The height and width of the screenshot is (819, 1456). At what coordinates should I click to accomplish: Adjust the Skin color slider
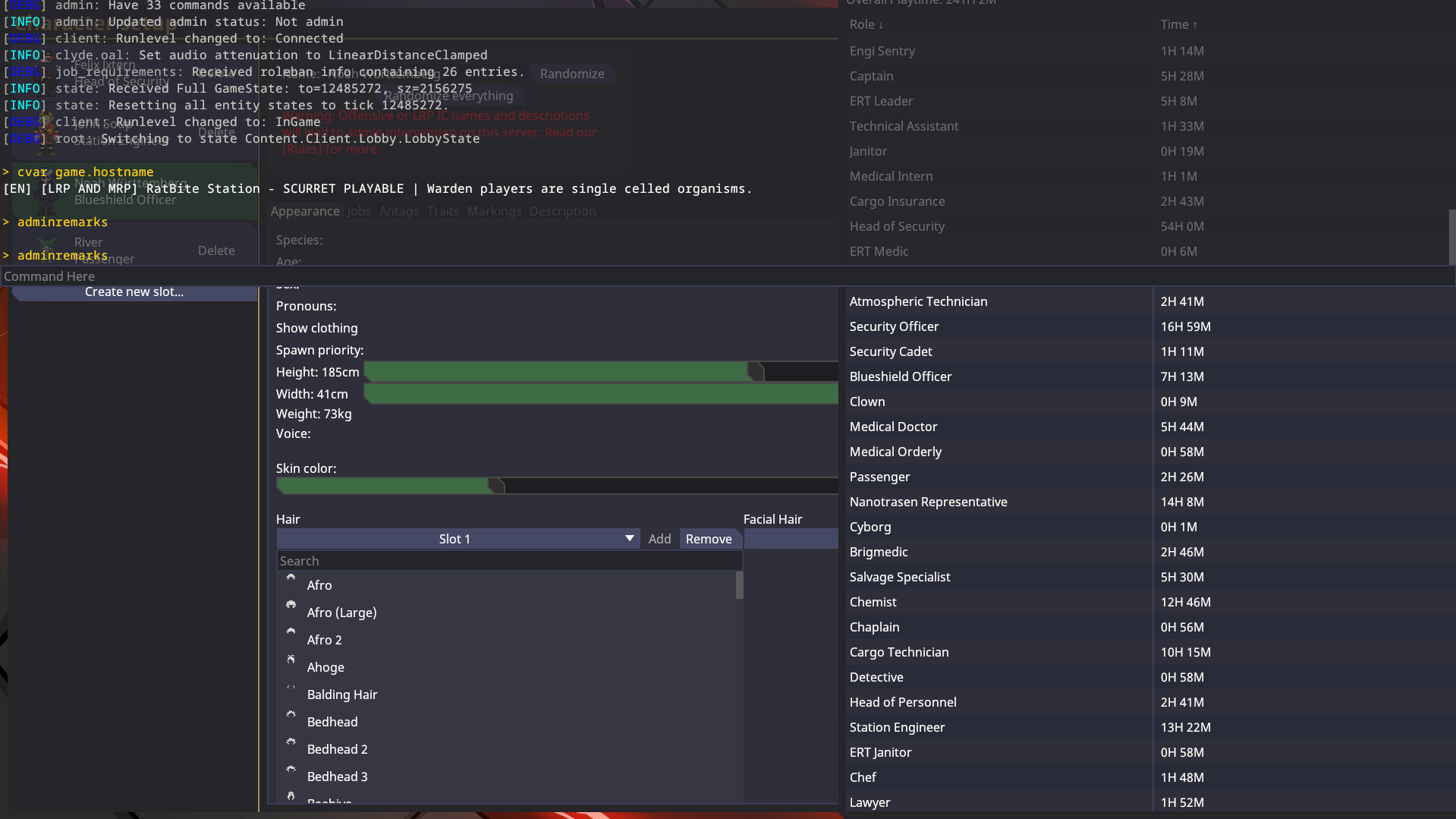click(x=496, y=486)
